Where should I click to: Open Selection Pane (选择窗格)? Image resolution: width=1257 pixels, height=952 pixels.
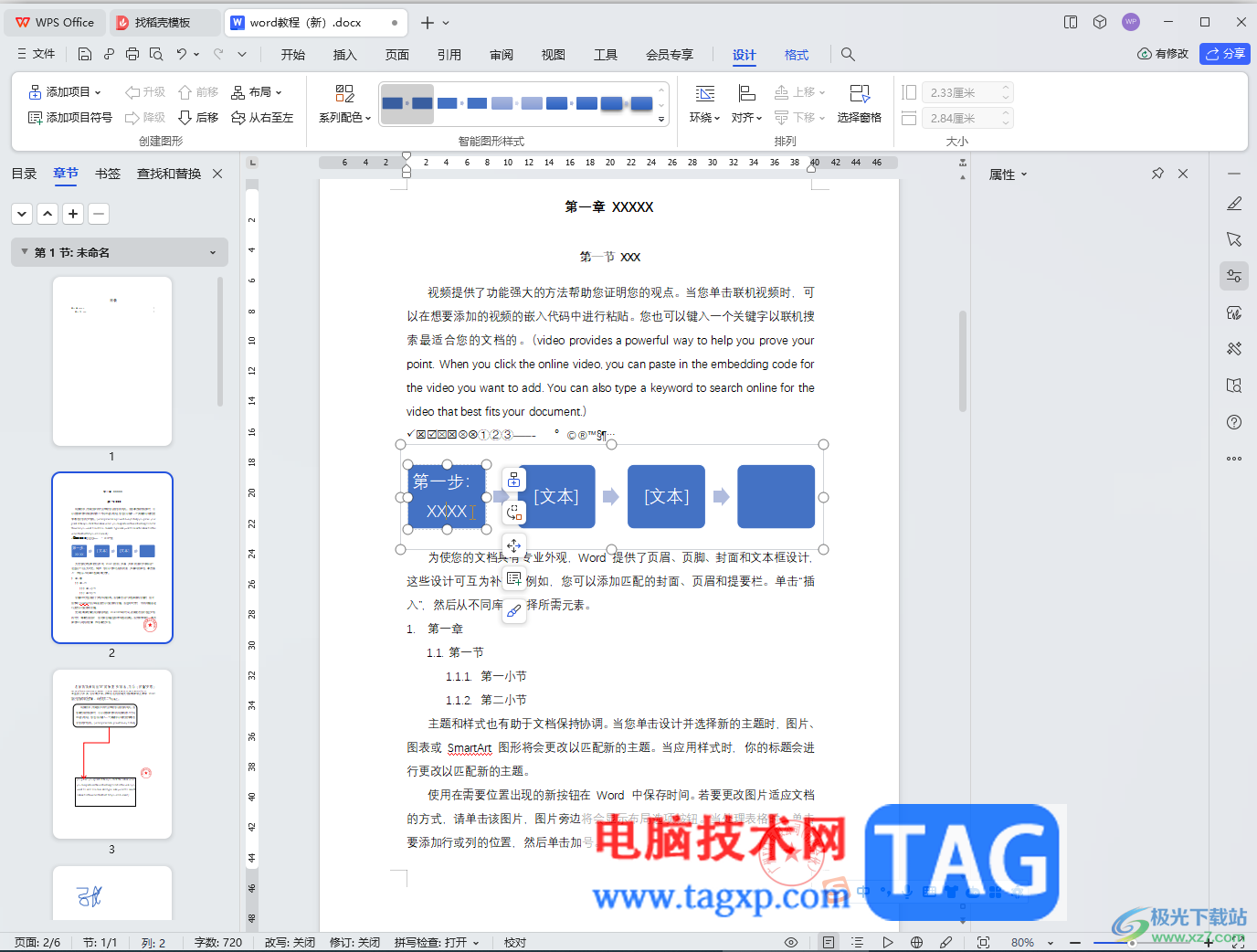coord(860,104)
